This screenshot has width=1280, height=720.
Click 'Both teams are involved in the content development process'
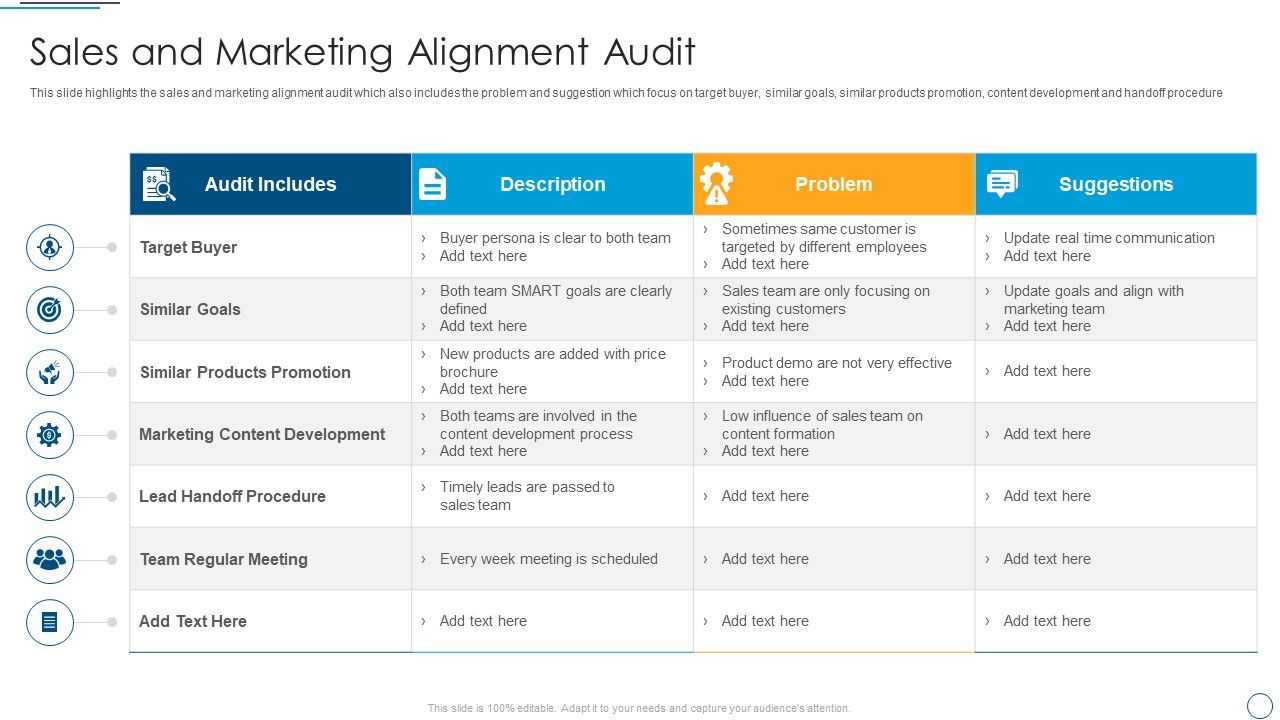coord(538,425)
